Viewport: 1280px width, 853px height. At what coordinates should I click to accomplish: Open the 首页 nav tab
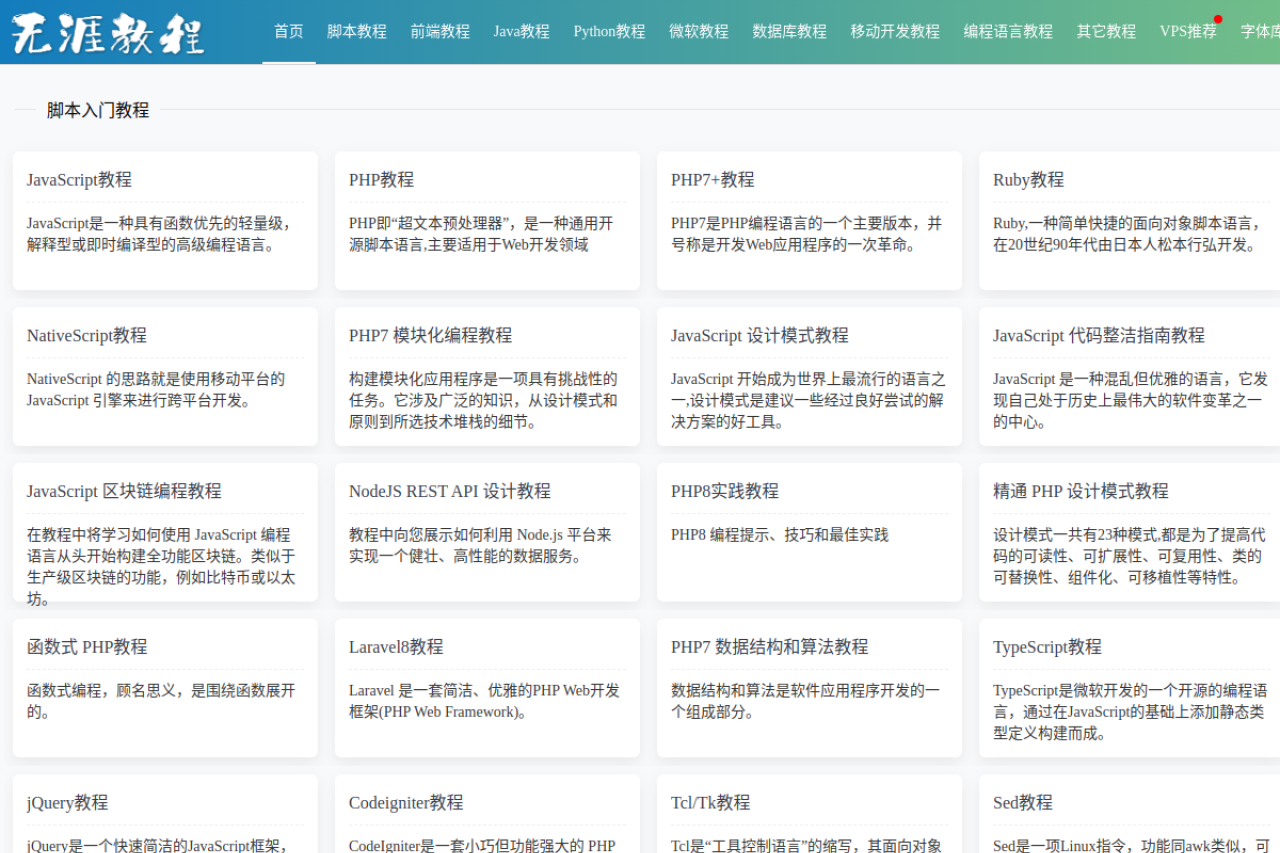[289, 31]
